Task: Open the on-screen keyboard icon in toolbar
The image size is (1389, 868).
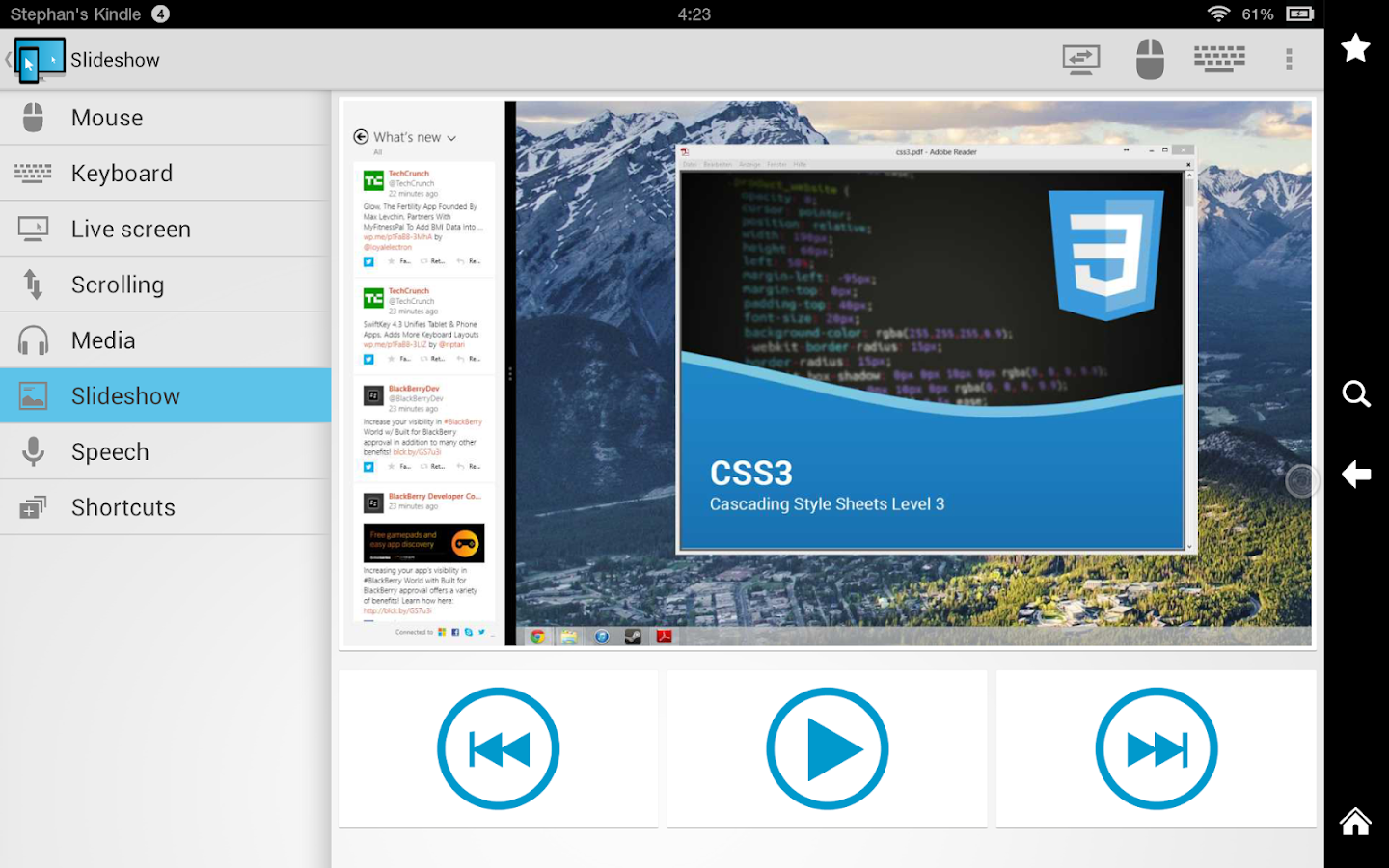Action: [x=1218, y=59]
